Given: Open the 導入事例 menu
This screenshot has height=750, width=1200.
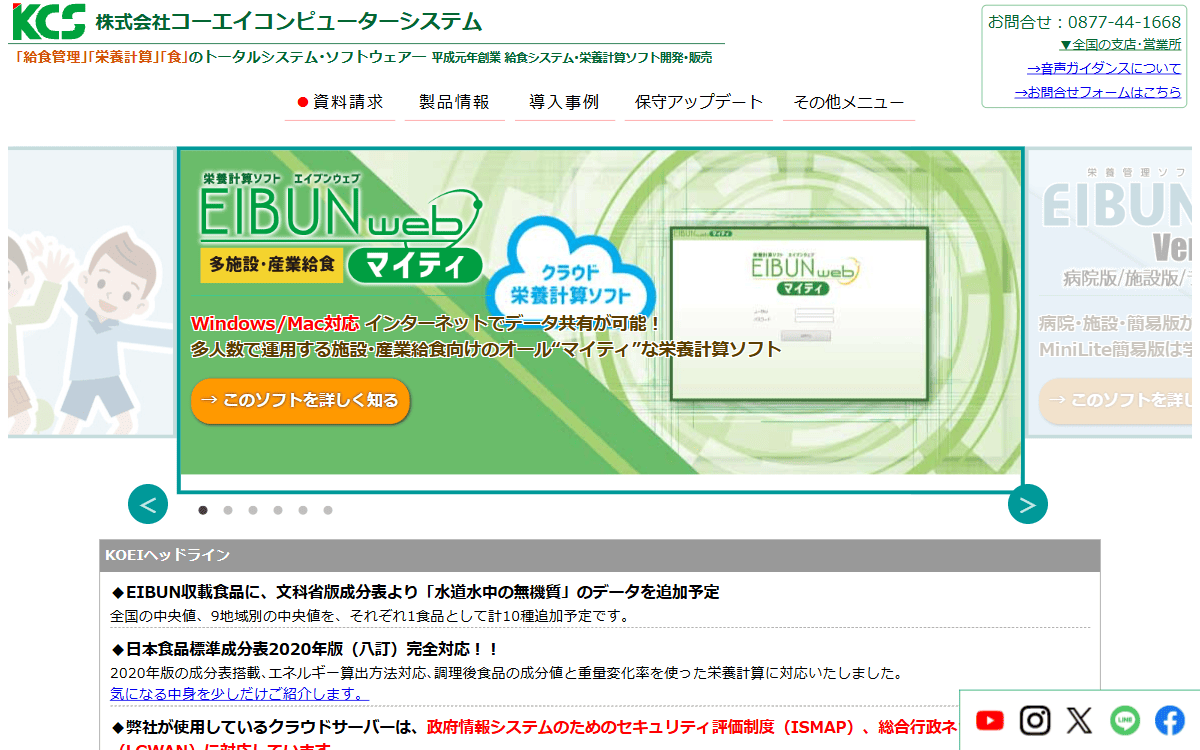Looking at the screenshot, I should click(x=564, y=102).
